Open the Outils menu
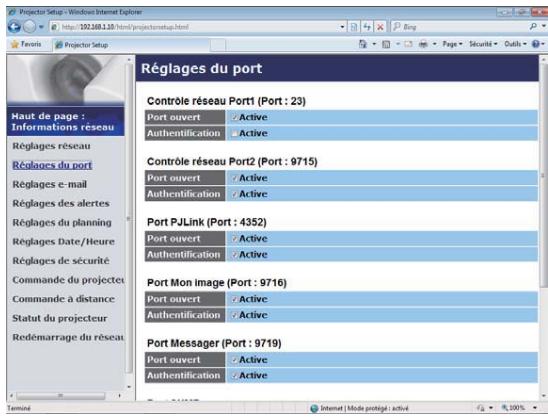548x418 pixels. (x=515, y=44)
